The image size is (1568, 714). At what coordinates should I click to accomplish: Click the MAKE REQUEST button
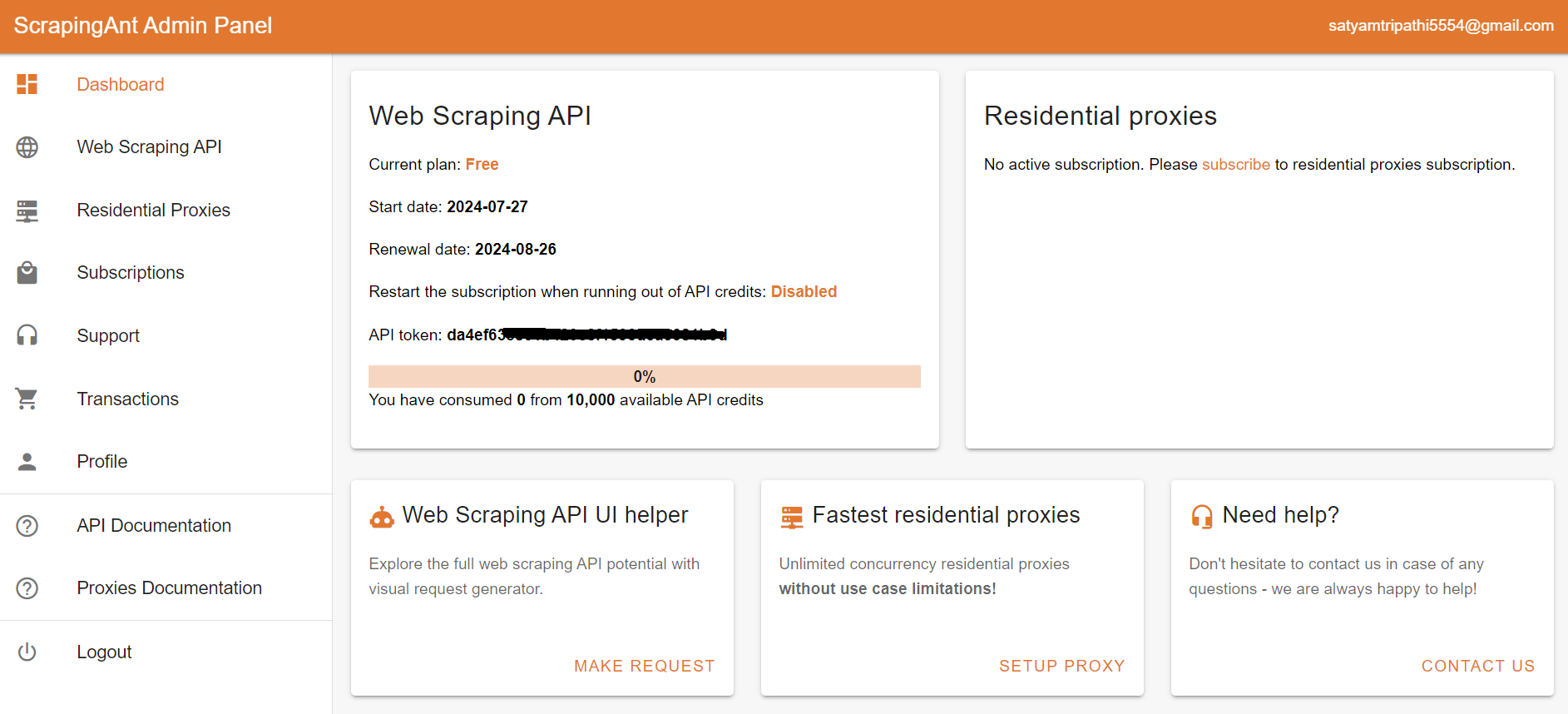click(x=644, y=666)
